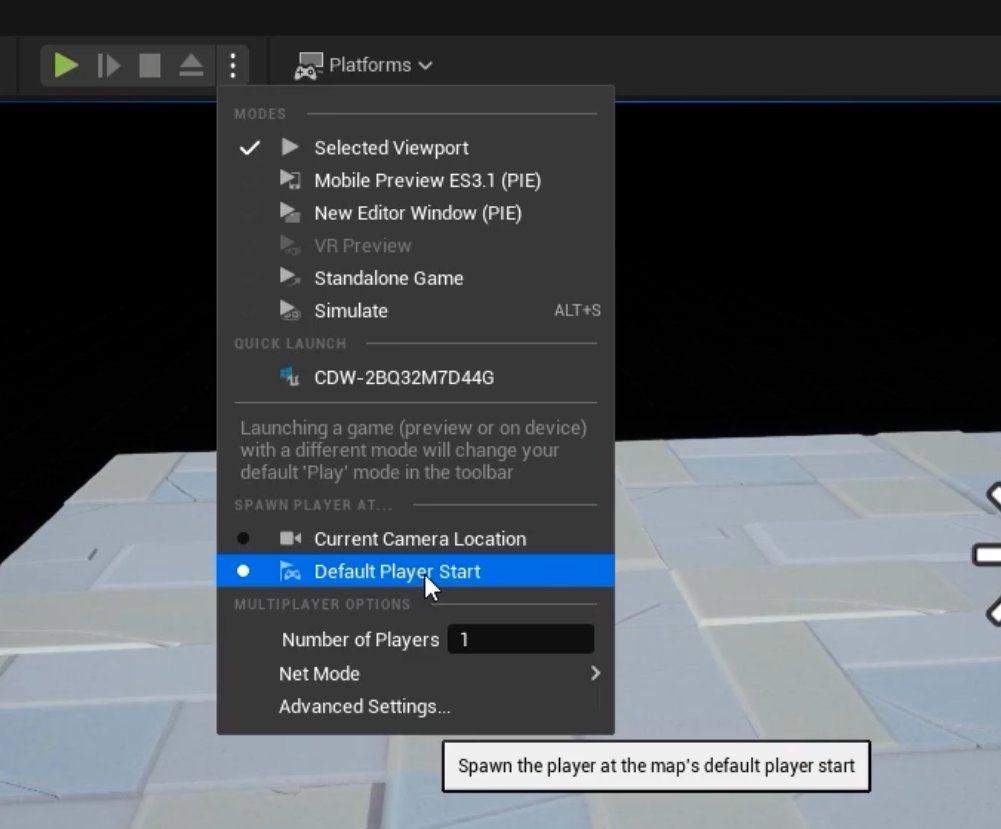
Task: Choose New Editor Window (PIE)
Action: pyautogui.click(x=416, y=213)
